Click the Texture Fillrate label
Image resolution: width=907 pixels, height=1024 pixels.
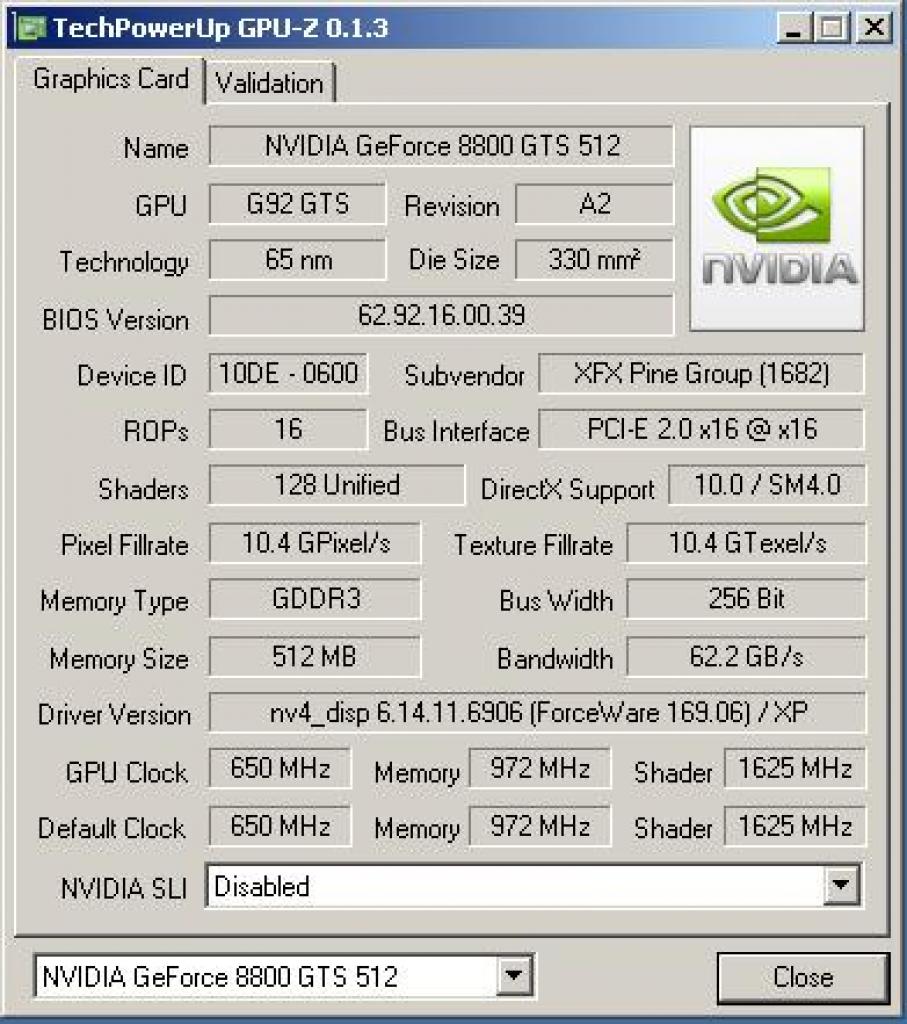click(533, 545)
